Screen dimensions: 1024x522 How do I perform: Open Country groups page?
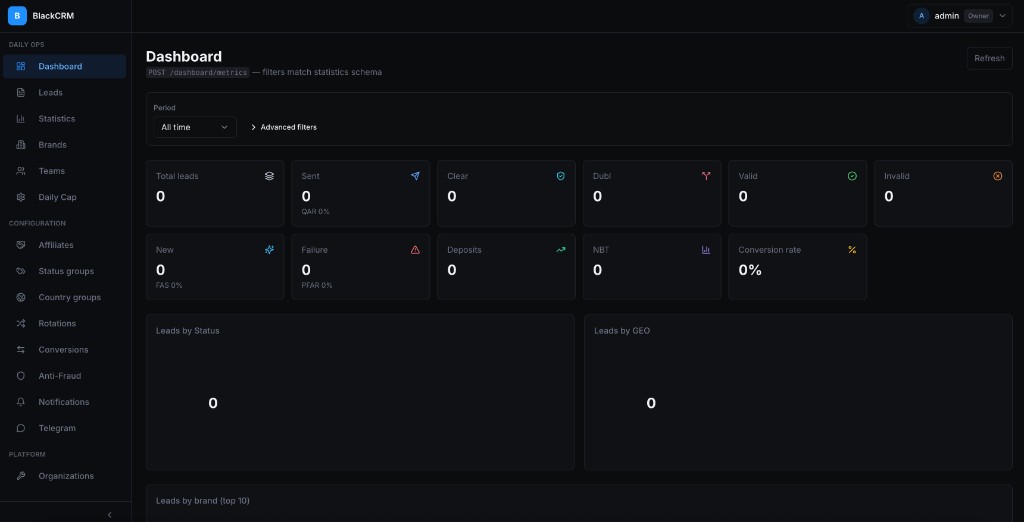point(65,297)
